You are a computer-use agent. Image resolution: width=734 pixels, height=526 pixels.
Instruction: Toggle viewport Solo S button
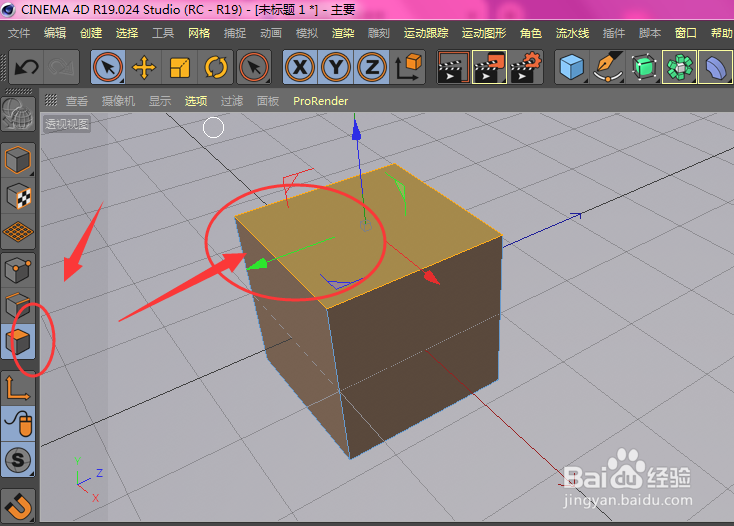[18, 460]
